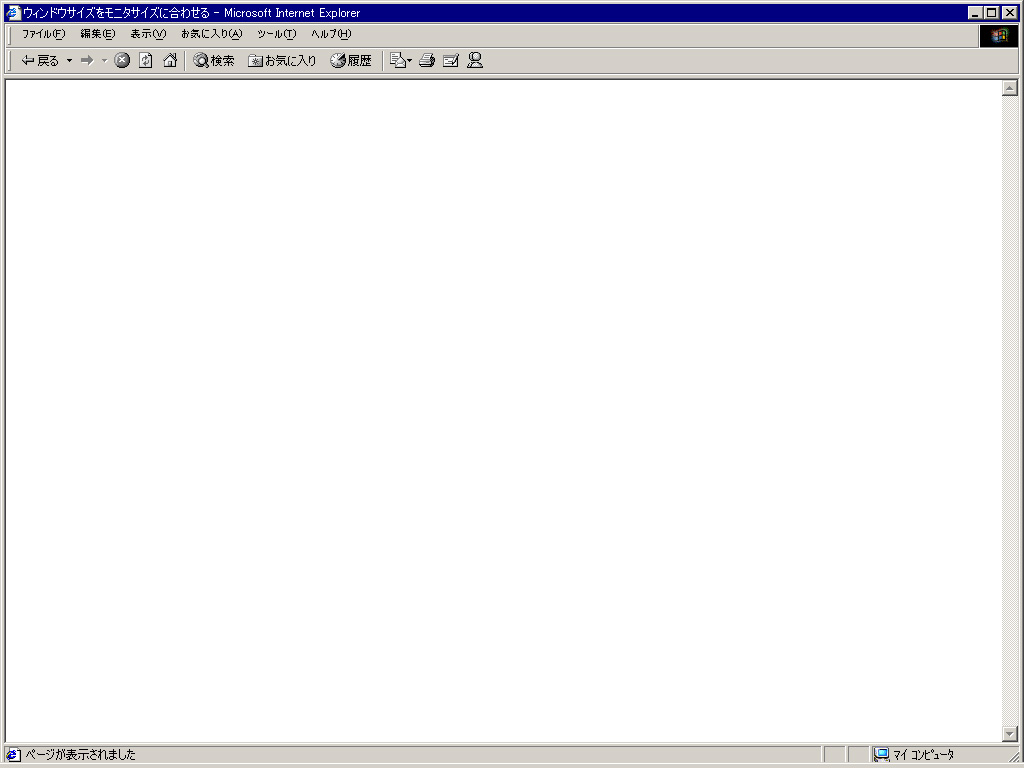Click the Print icon
Image resolution: width=1024 pixels, height=768 pixels.
pyautogui.click(x=427, y=61)
